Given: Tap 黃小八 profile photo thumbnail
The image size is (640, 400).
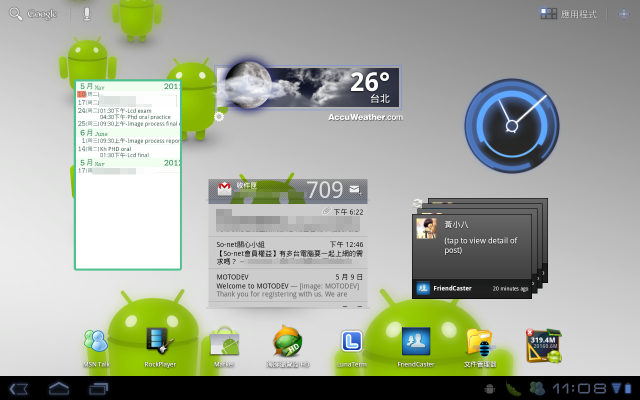Looking at the screenshot, I should (426, 228).
